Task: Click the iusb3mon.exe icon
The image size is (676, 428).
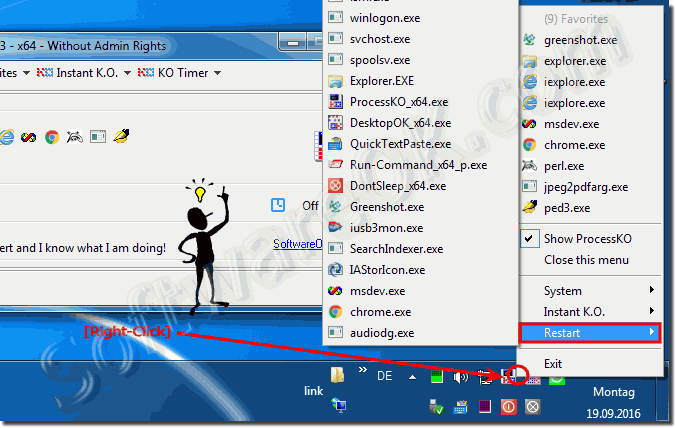Action: pyautogui.click(x=335, y=228)
